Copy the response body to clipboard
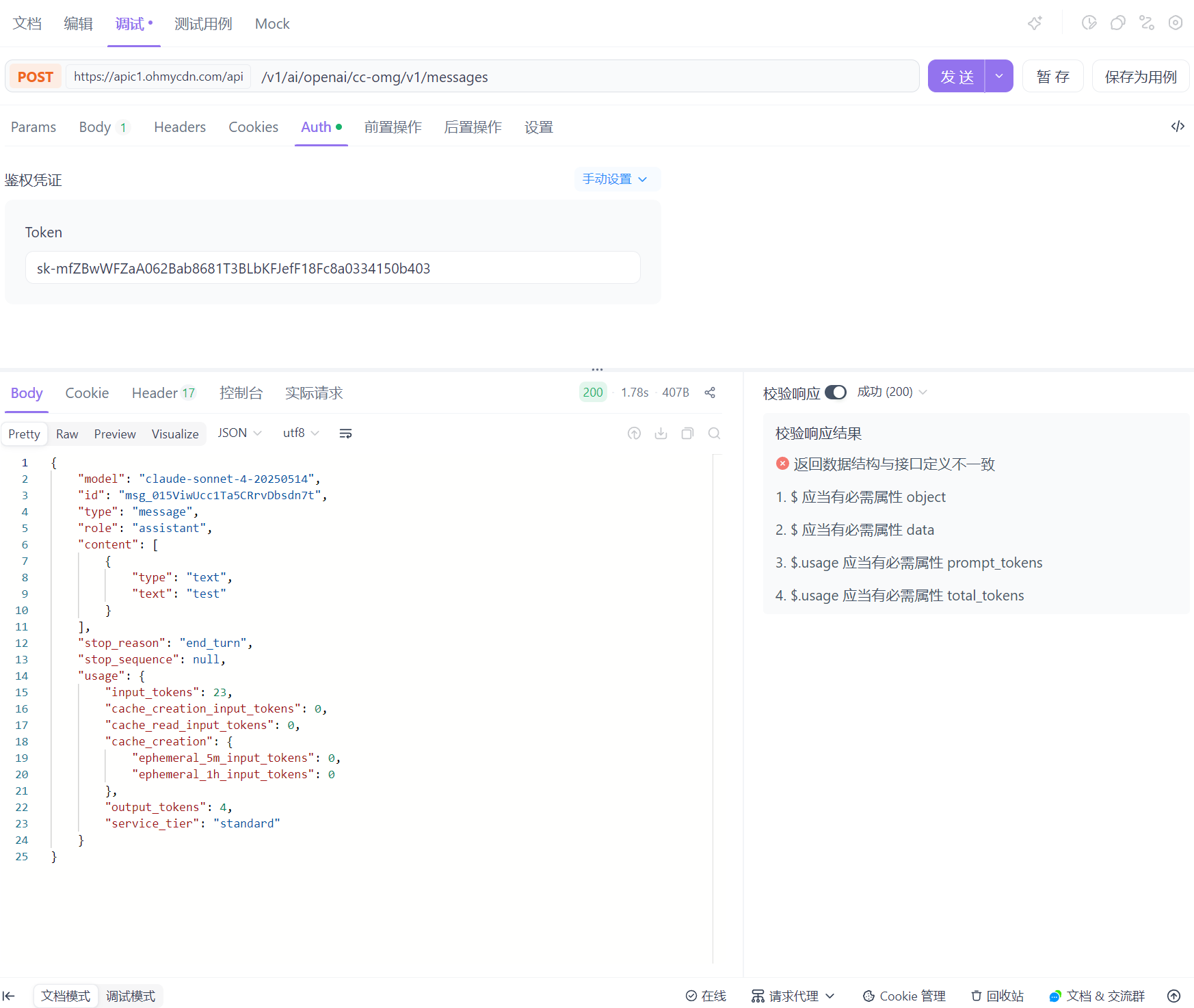The image size is (1194, 1008). pos(687,434)
